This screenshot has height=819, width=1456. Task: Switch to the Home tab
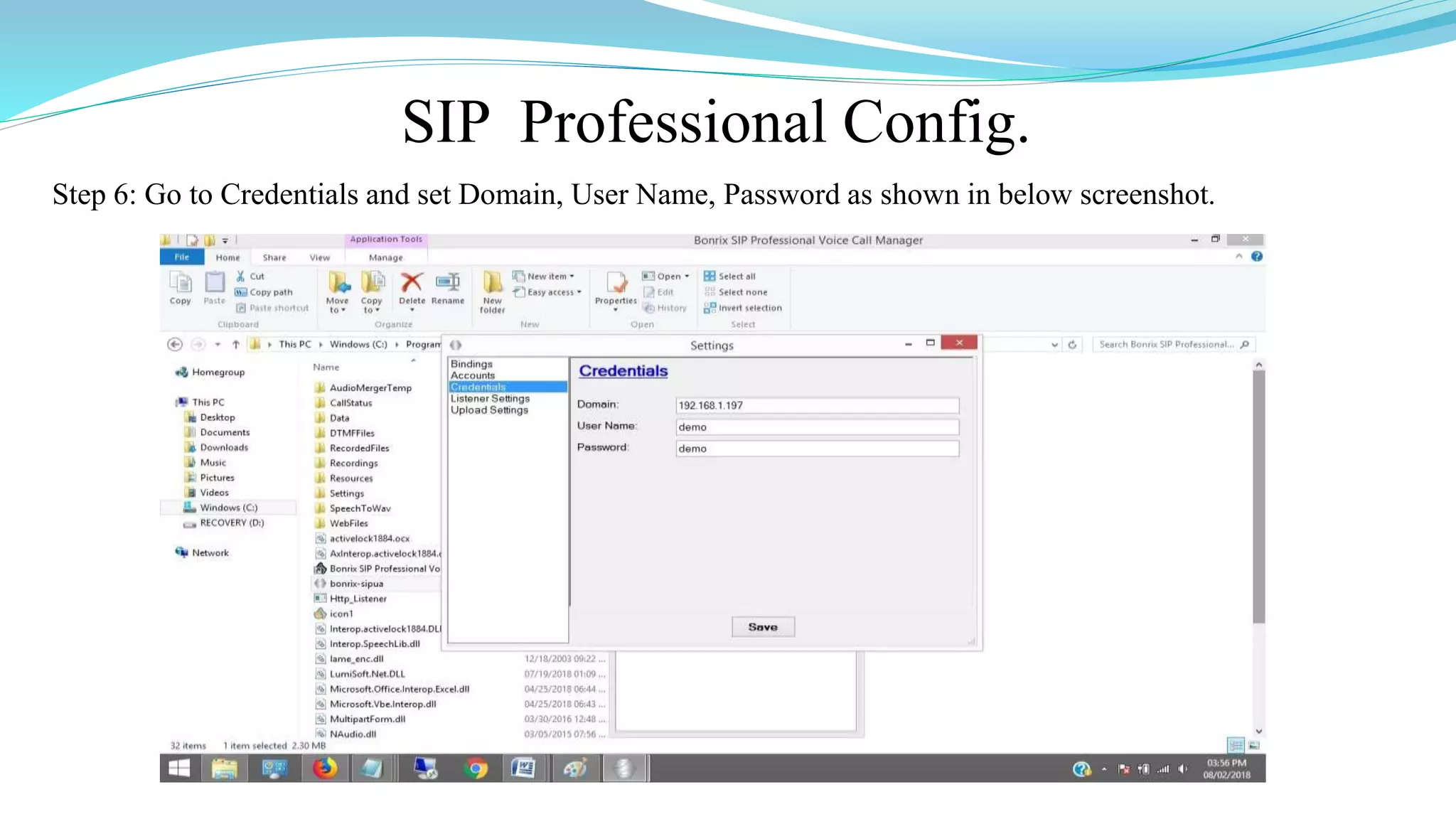click(227, 257)
